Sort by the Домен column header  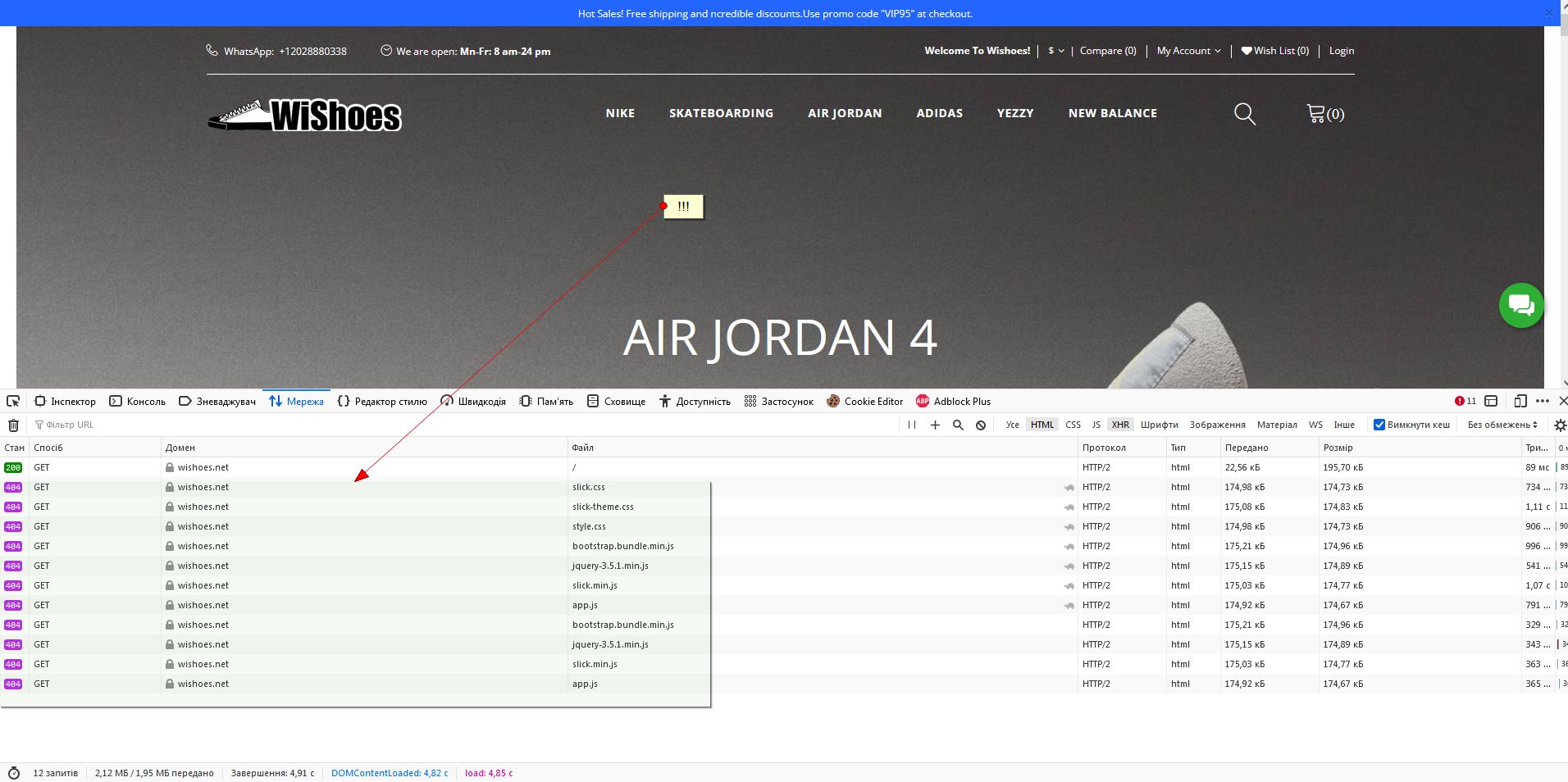click(x=364, y=448)
